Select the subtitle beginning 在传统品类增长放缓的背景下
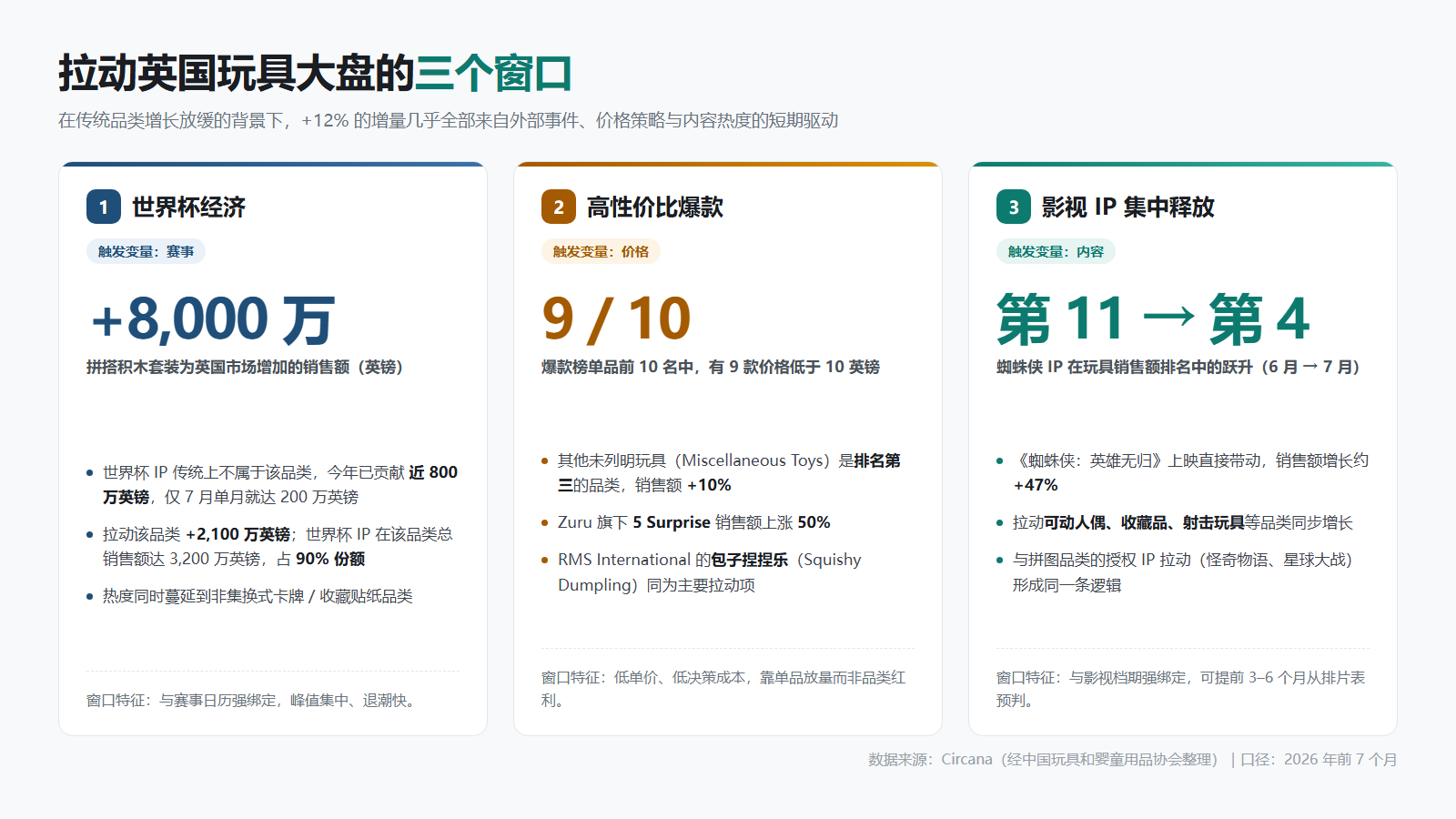The height and width of the screenshot is (819, 1456). pyautogui.click(x=448, y=120)
